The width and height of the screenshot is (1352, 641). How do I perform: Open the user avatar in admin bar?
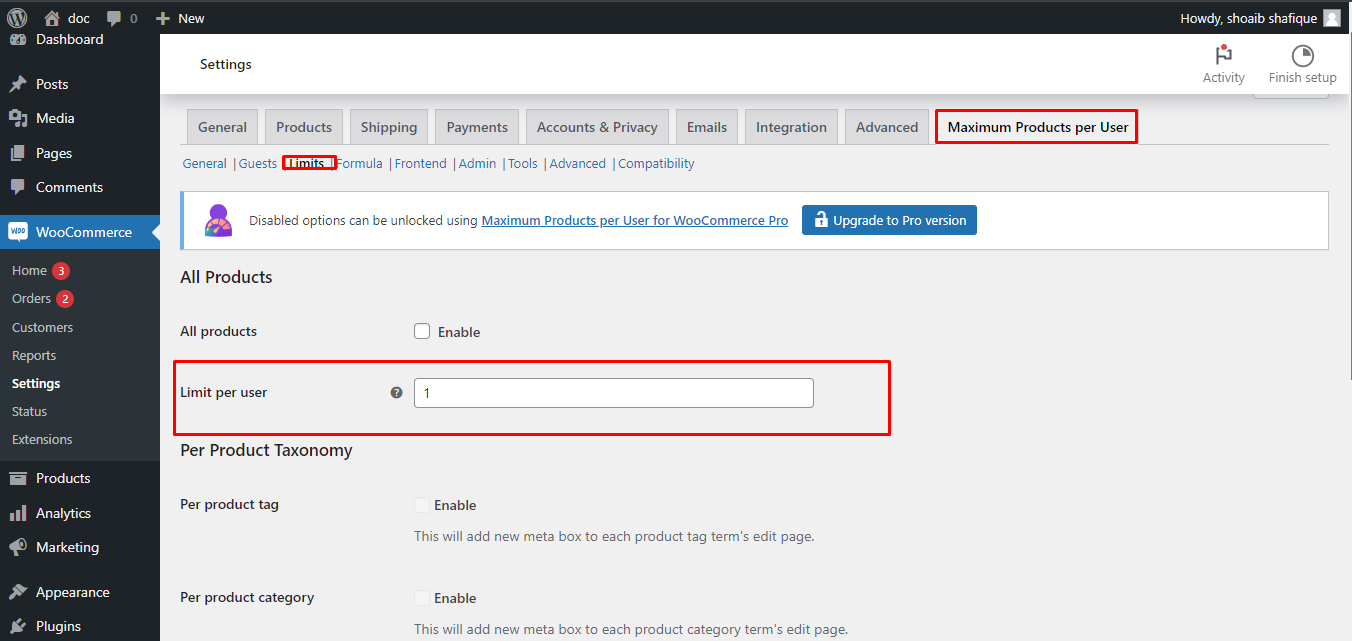click(x=1331, y=18)
